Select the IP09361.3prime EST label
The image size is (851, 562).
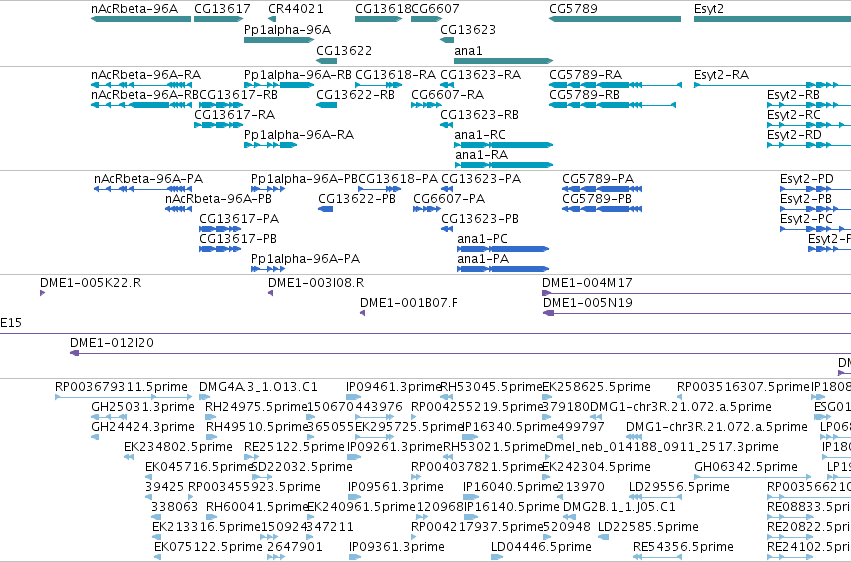coord(397,547)
